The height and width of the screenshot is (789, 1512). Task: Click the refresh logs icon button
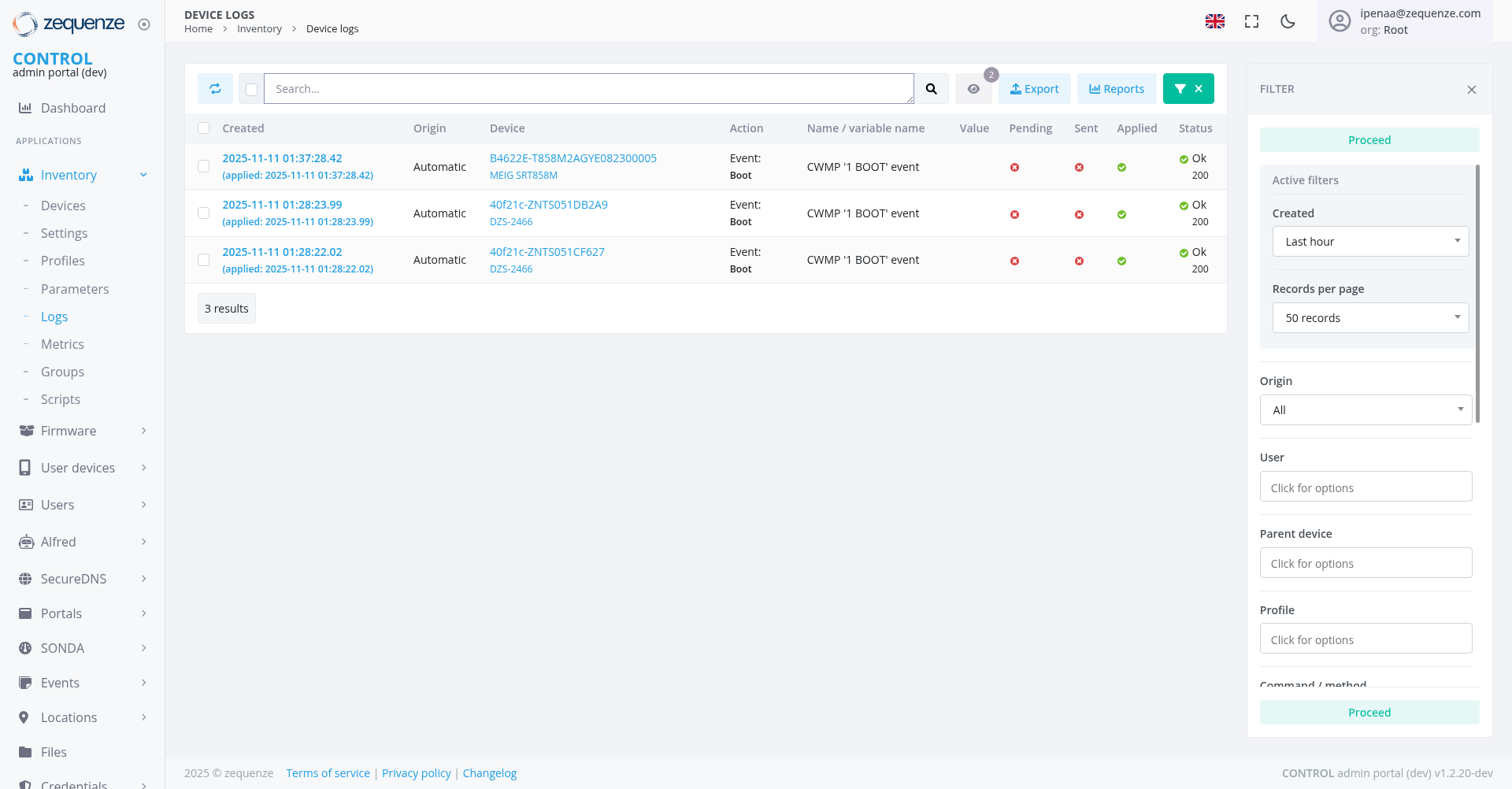point(215,89)
